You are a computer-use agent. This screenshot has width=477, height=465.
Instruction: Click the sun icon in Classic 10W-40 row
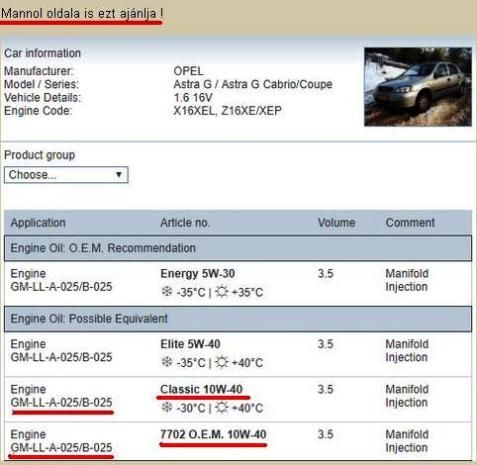point(222,407)
